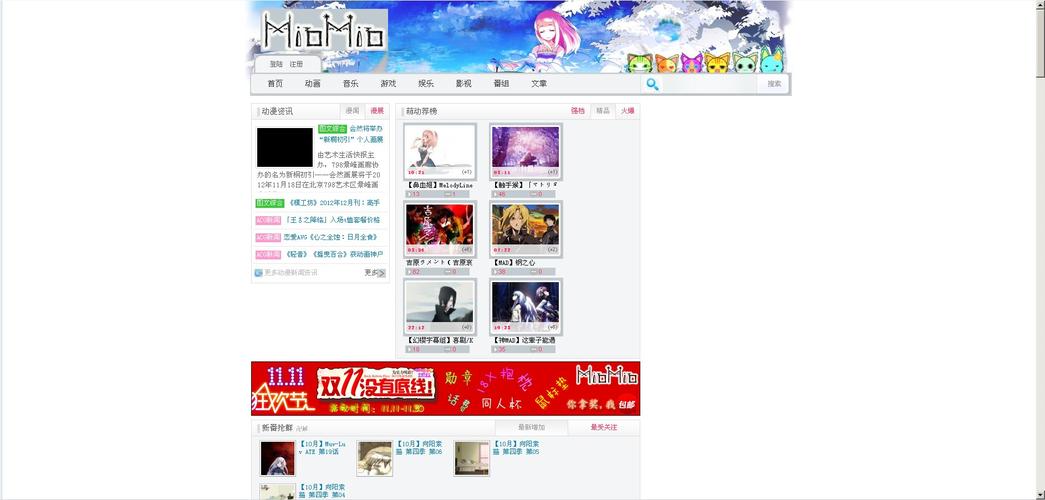Image resolution: width=1045 pixels, height=500 pixels.
Task: Open the 吉原ラメント video thumbnail
Action: (x=440, y=229)
